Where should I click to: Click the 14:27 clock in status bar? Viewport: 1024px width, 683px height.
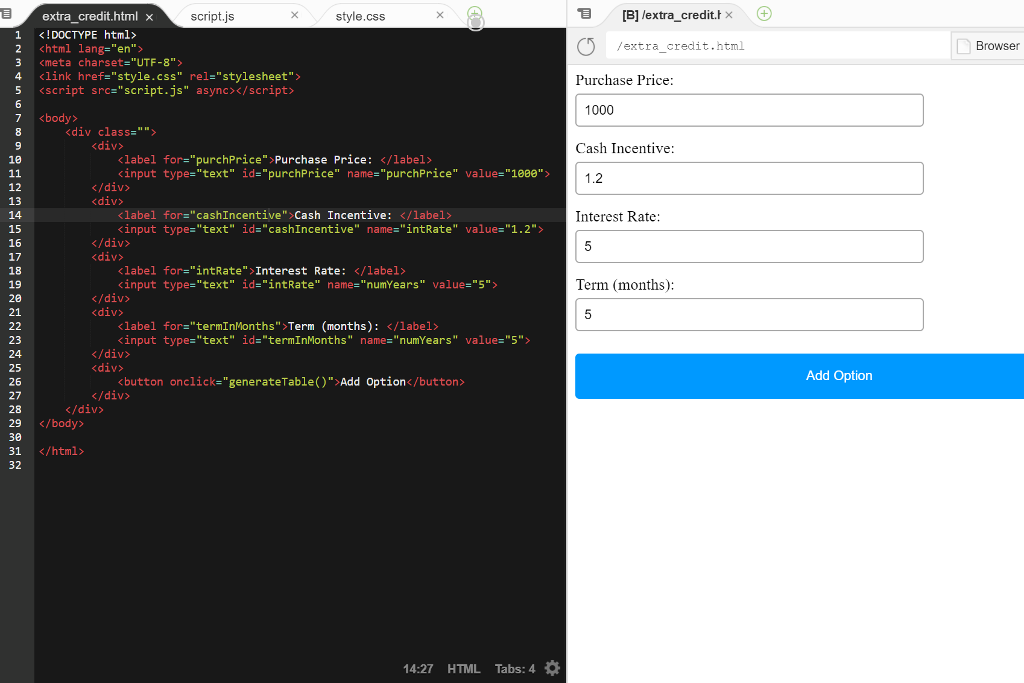[419, 668]
